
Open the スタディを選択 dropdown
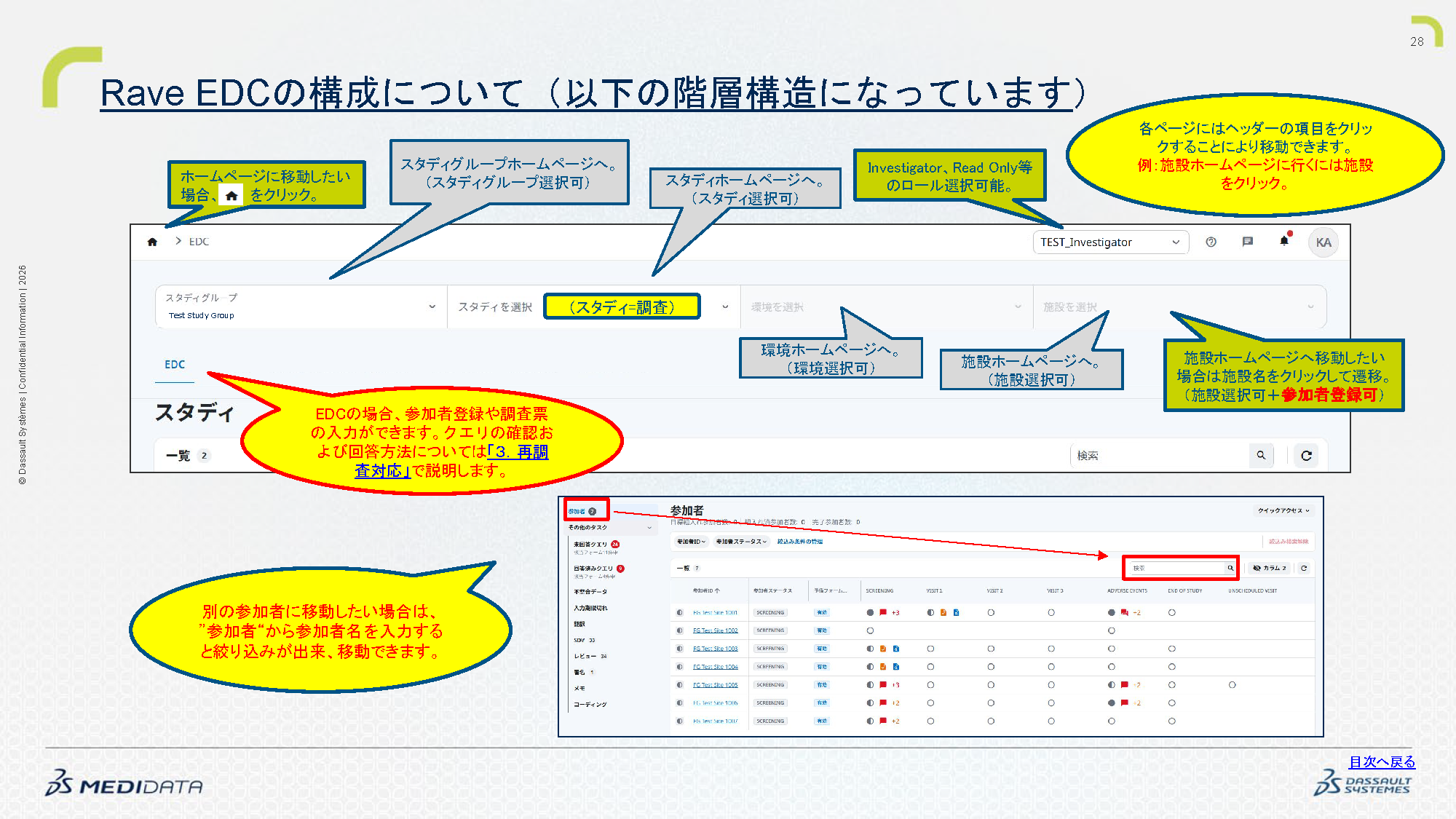pyautogui.click(x=593, y=306)
